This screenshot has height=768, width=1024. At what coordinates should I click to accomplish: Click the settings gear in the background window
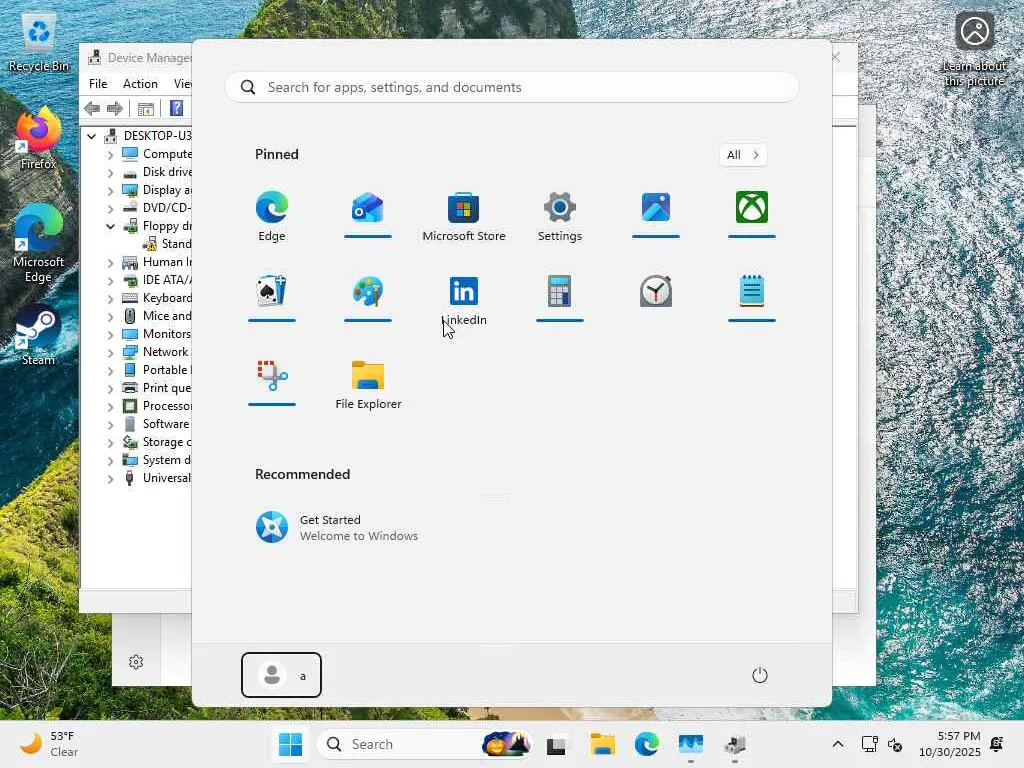tap(136, 662)
